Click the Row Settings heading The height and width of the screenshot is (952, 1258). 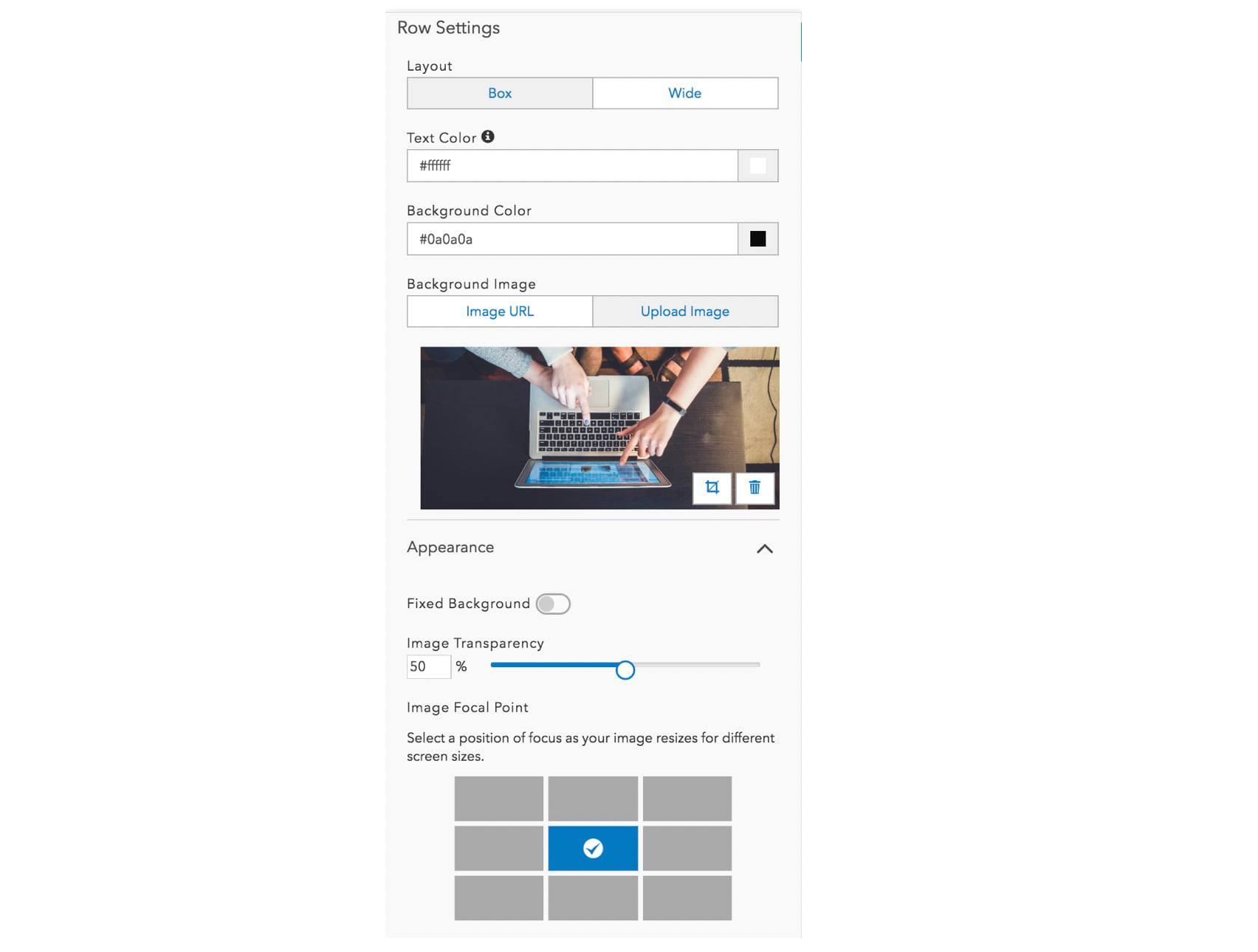(x=449, y=27)
